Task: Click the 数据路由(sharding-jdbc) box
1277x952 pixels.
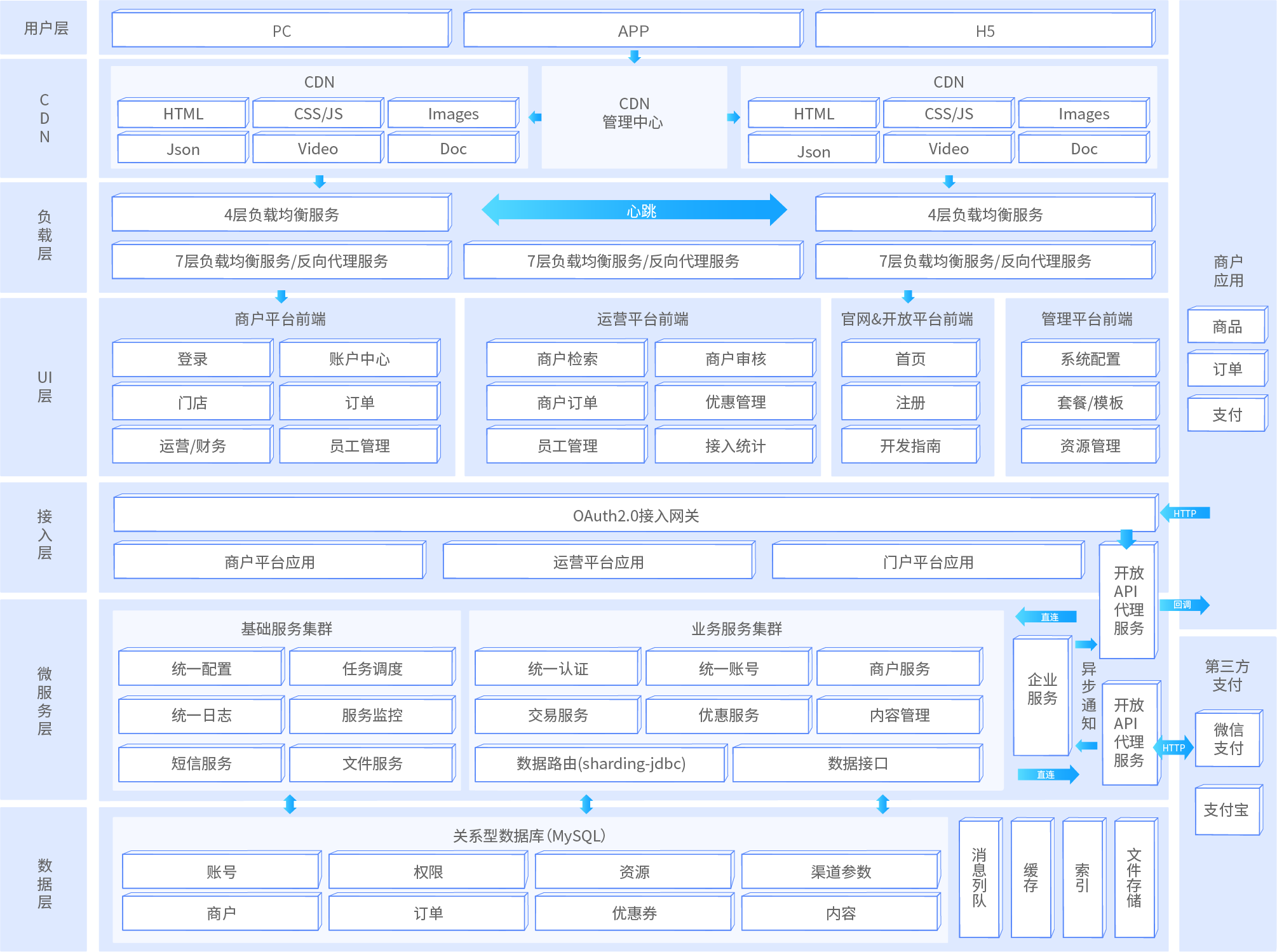Action: point(600,763)
